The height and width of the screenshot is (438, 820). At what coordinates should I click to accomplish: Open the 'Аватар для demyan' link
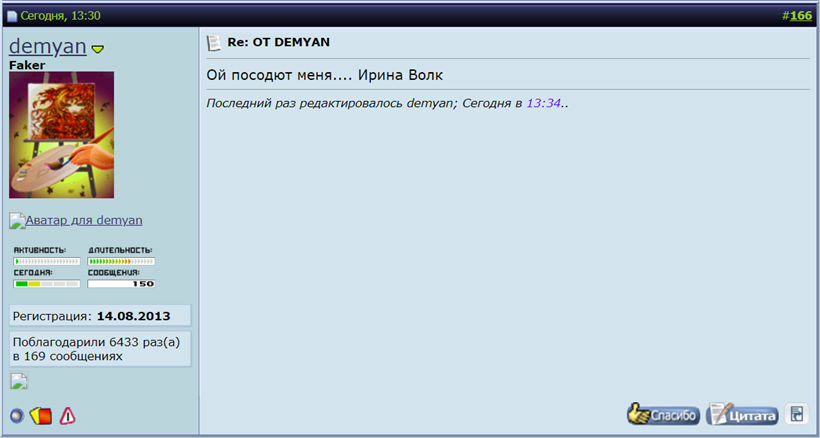[76, 220]
